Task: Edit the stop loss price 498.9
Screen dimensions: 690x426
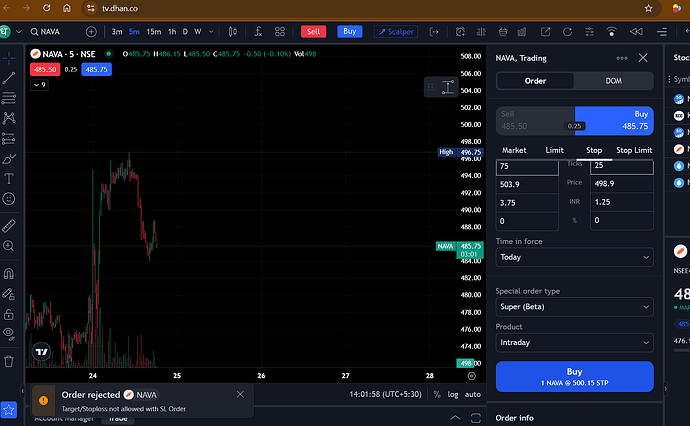Action: pos(621,184)
